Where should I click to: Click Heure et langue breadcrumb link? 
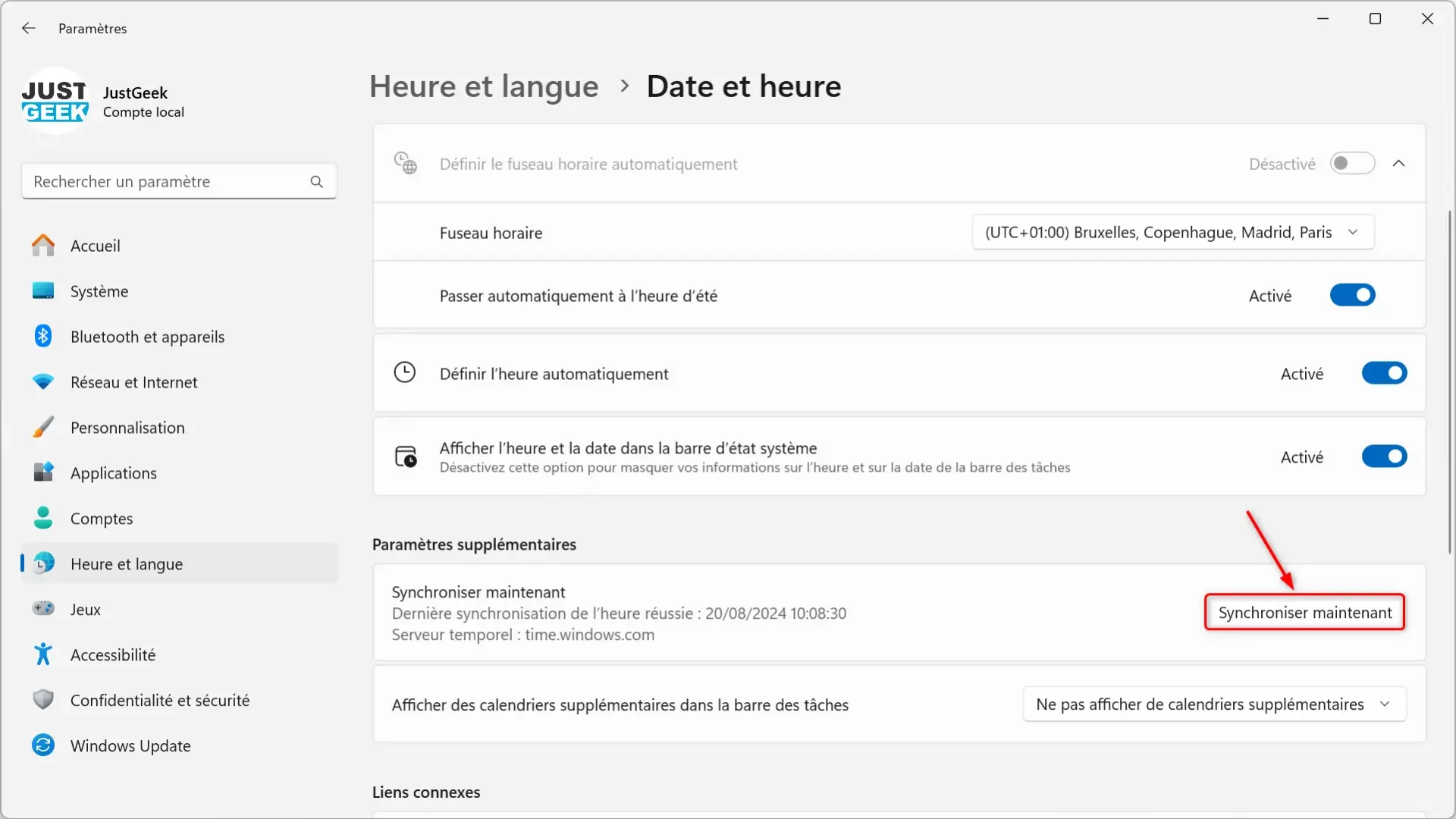pos(484,86)
